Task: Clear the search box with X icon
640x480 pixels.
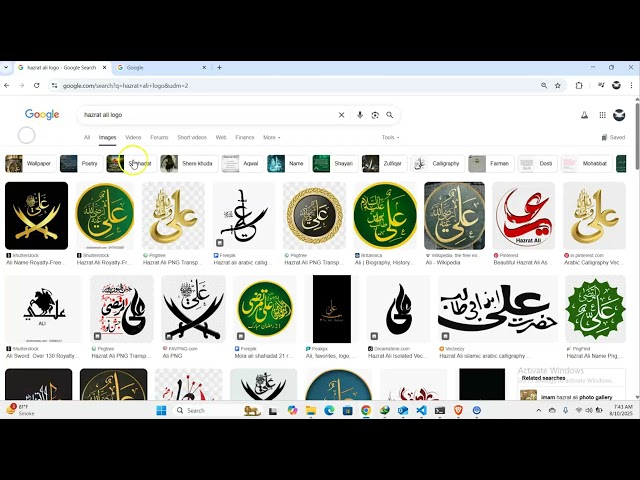Action: click(x=342, y=115)
